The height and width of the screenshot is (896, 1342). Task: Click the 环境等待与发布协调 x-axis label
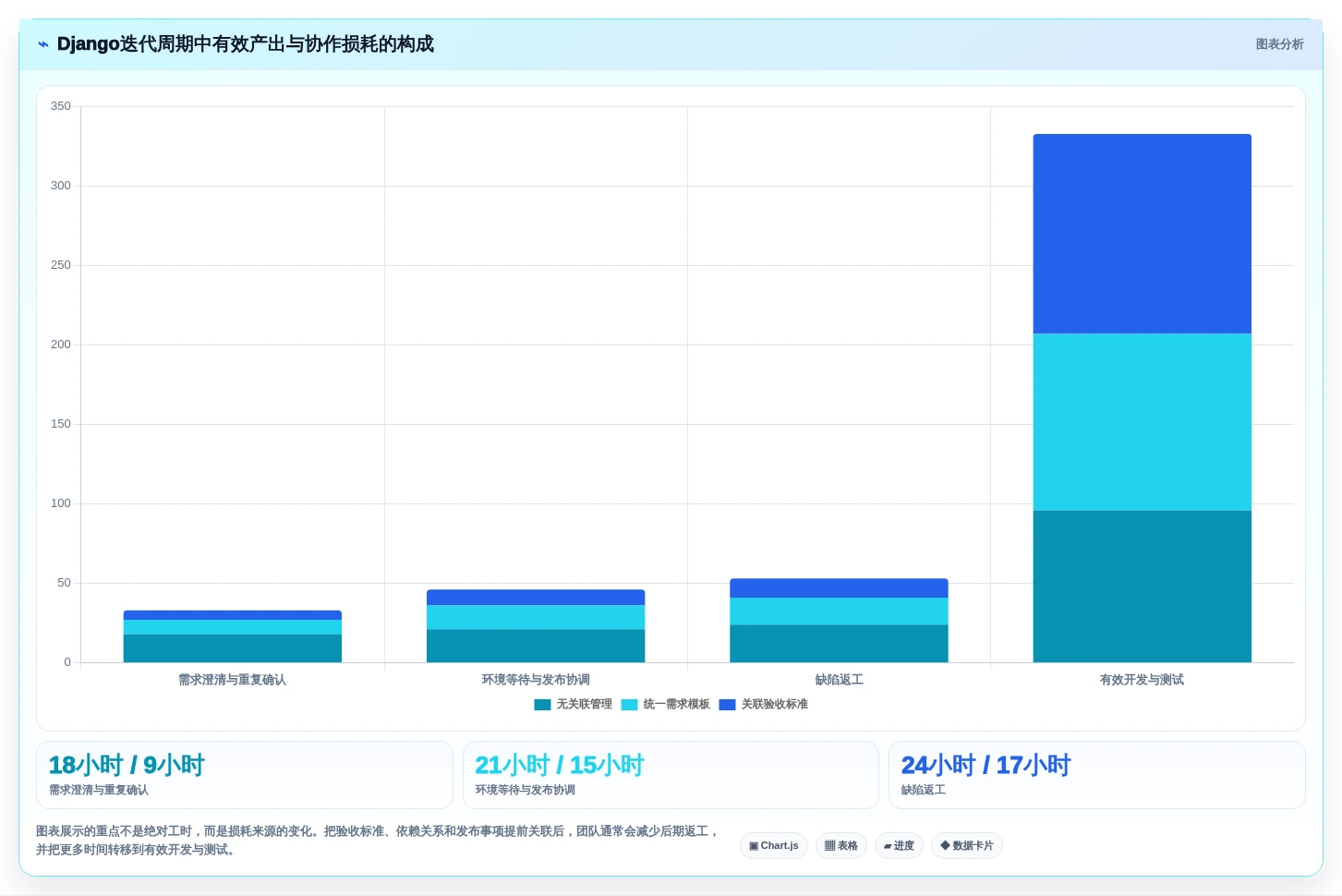(x=536, y=680)
